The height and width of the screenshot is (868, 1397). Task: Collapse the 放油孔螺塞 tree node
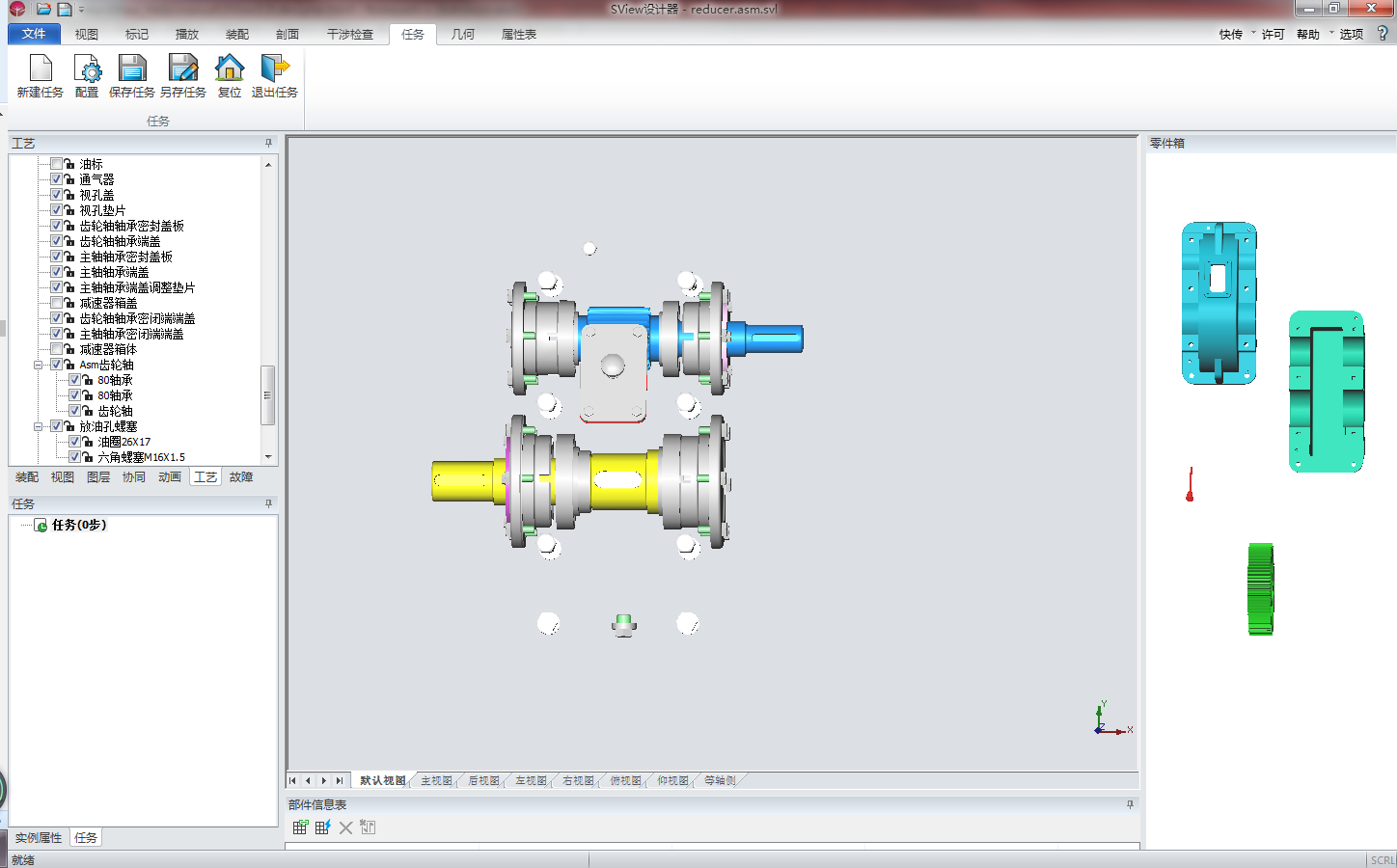pos(39,426)
